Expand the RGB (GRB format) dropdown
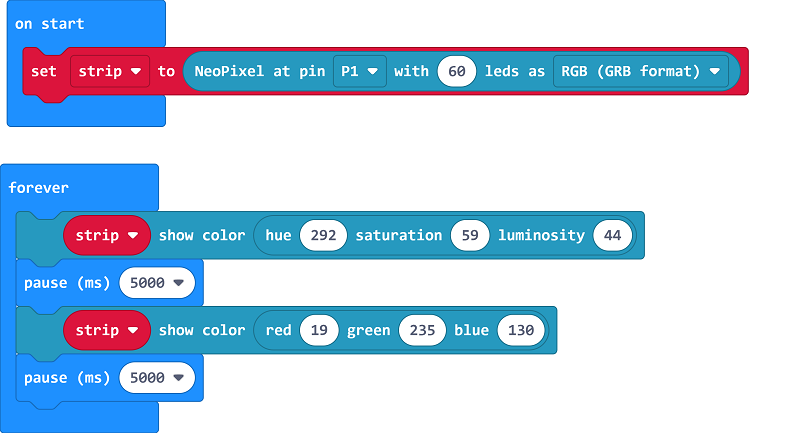Image resolution: width=800 pixels, height=433 pixels. [x=640, y=72]
